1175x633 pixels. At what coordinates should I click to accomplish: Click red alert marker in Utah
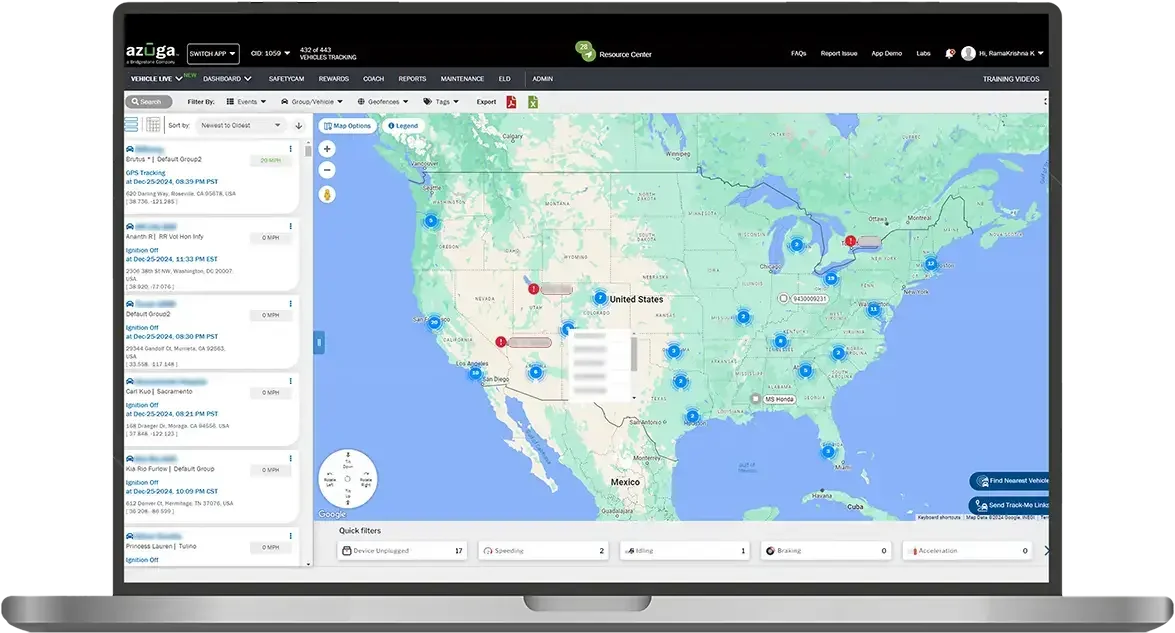pyautogui.click(x=534, y=288)
